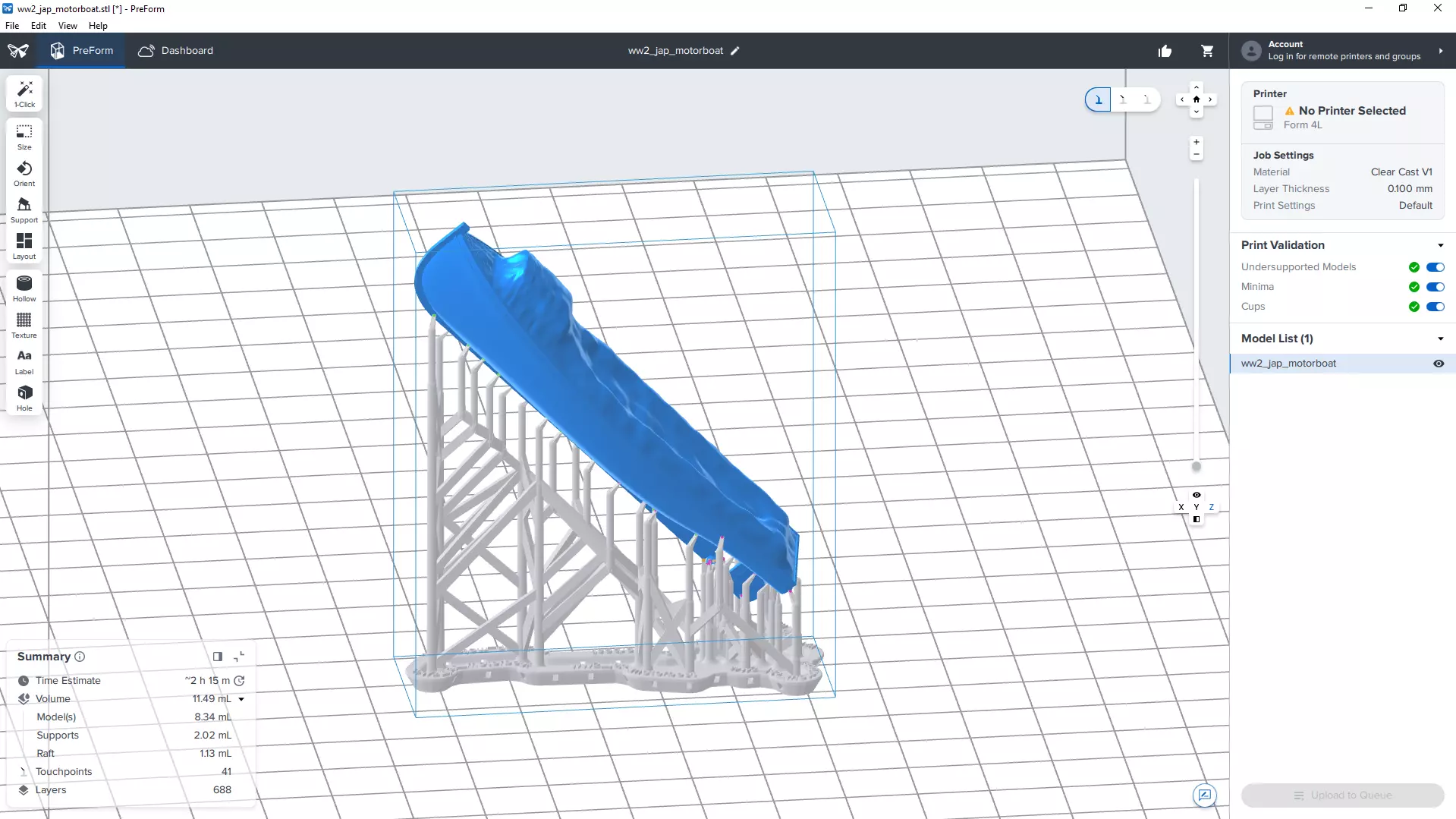Viewport: 1456px width, 819px height.
Task: Hide the ww2_jap_motorboat model
Action: (x=1439, y=364)
